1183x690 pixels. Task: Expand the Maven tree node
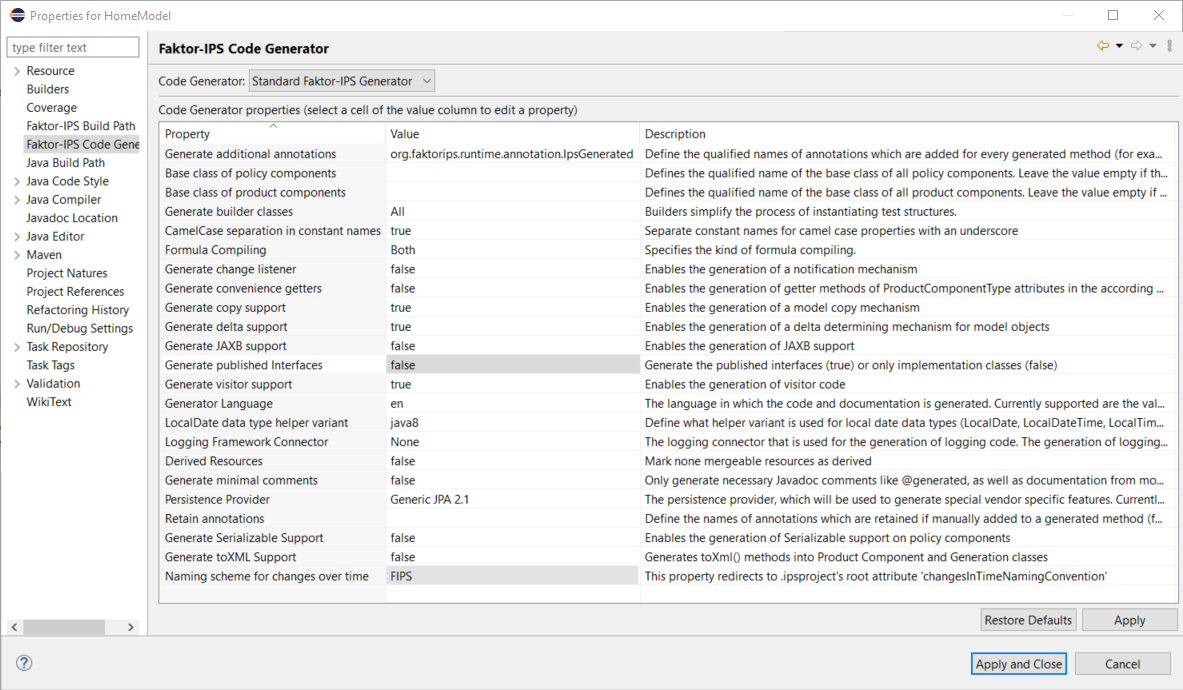(17, 255)
